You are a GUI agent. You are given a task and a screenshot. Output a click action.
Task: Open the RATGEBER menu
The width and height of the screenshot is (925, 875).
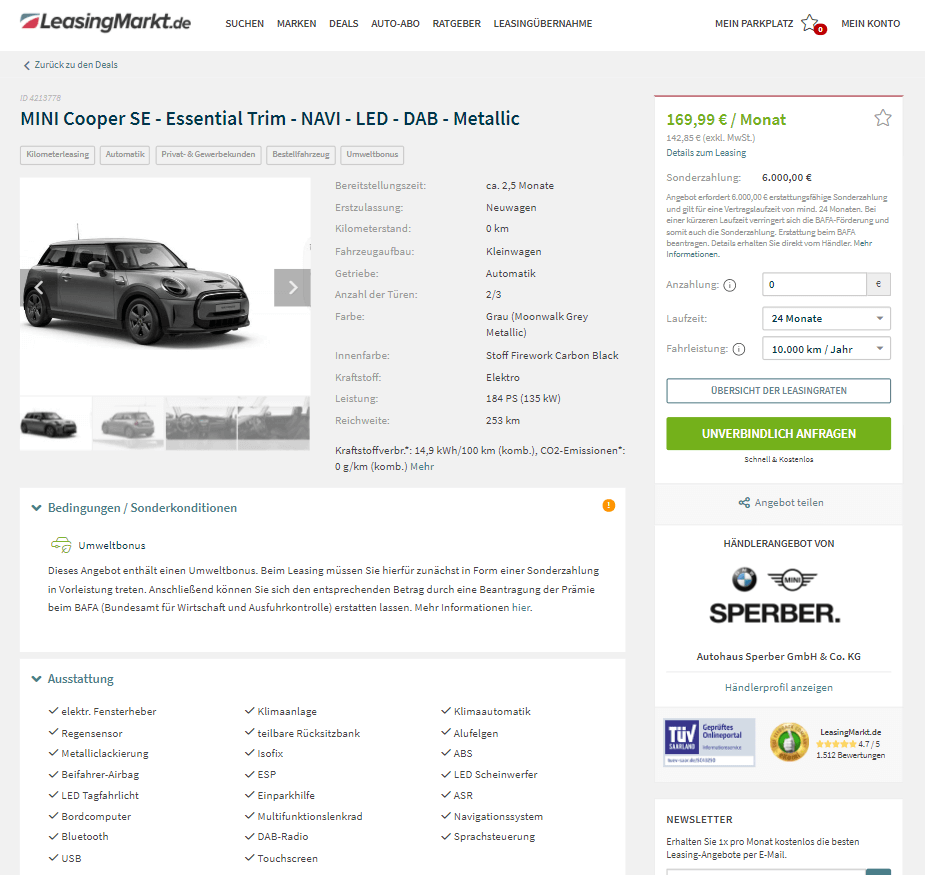pyautogui.click(x=457, y=24)
